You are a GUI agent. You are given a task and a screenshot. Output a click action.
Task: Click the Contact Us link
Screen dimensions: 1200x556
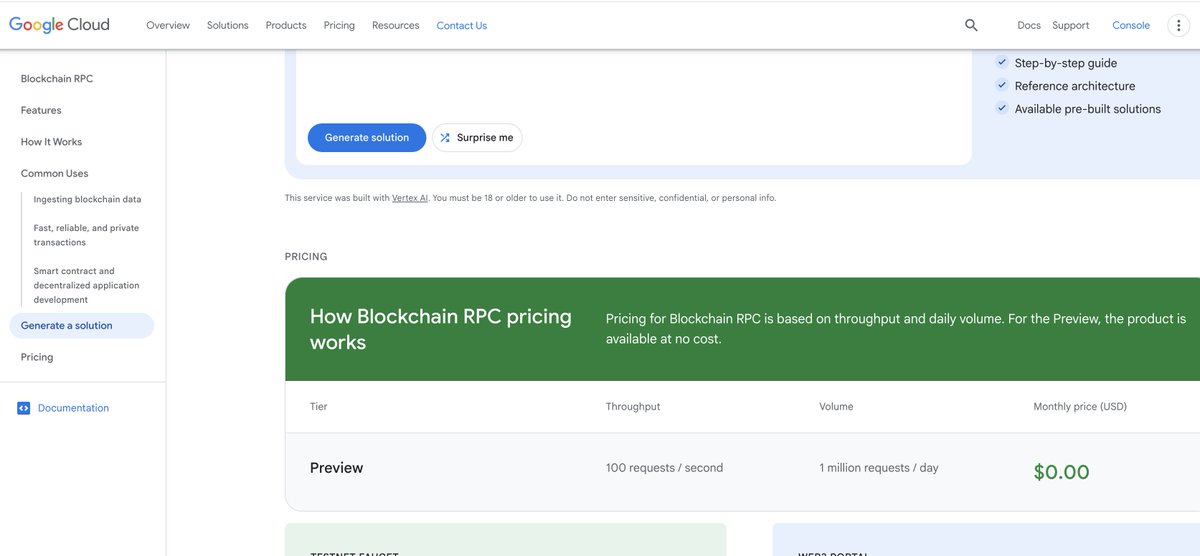[462, 25]
